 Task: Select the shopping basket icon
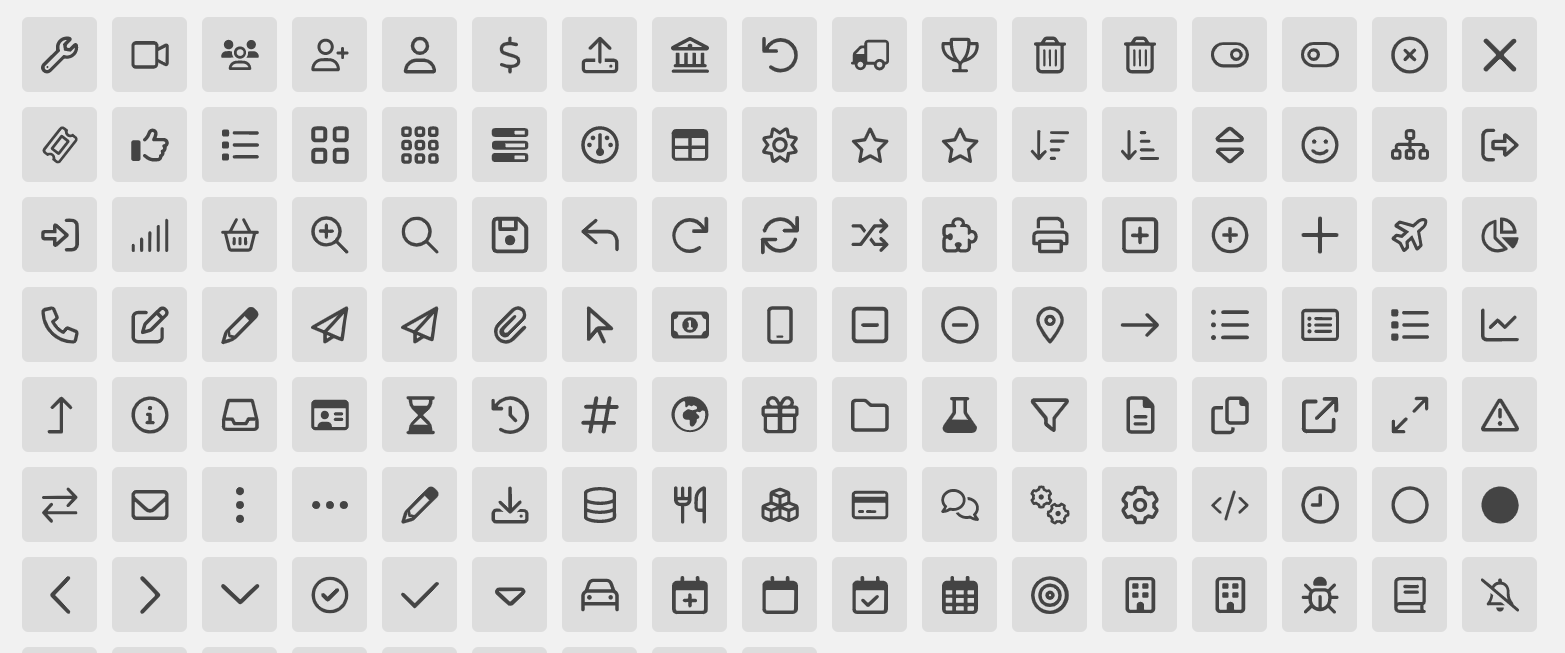pos(240,235)
